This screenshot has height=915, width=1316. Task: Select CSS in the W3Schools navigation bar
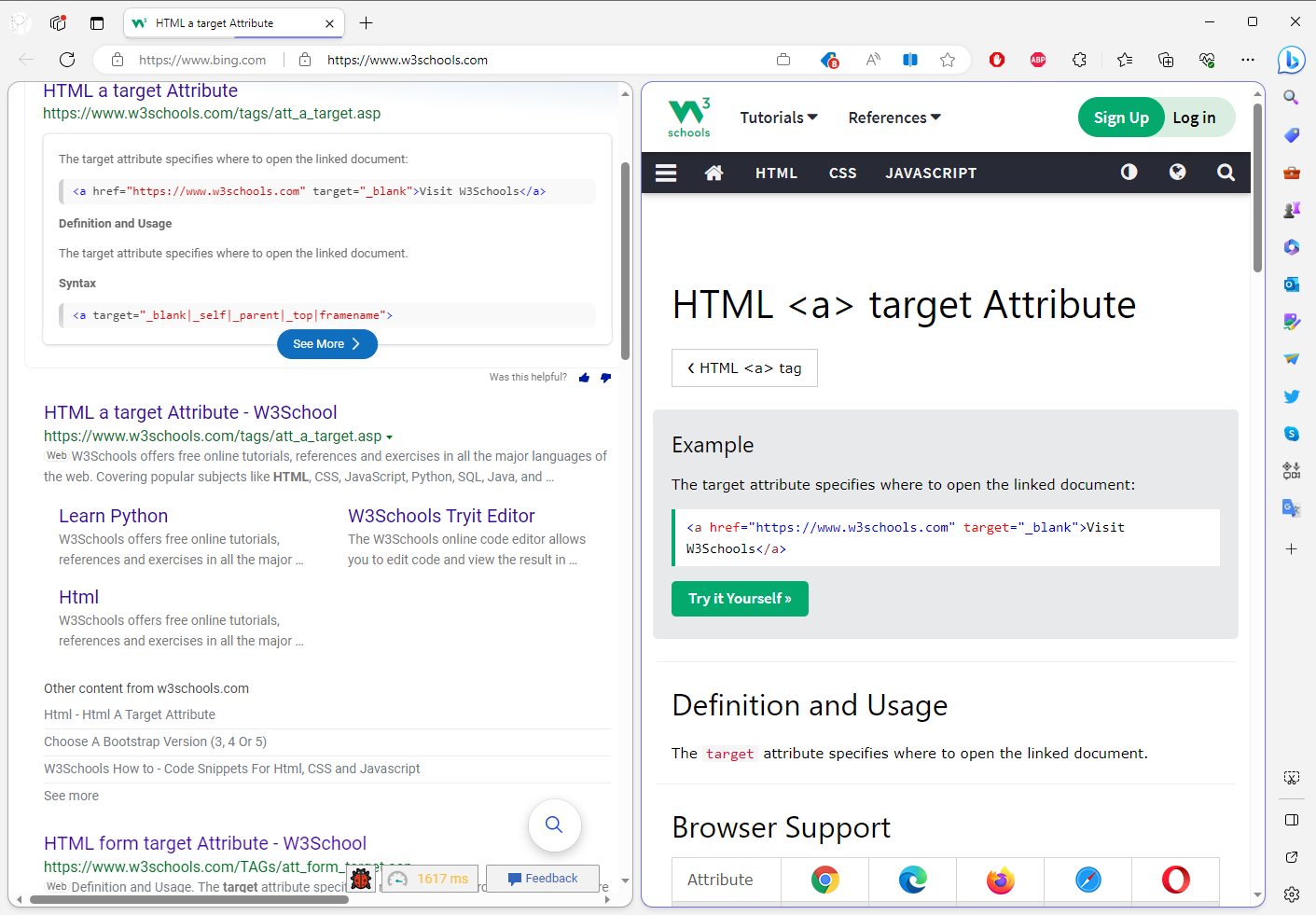(x=842, y=173)
